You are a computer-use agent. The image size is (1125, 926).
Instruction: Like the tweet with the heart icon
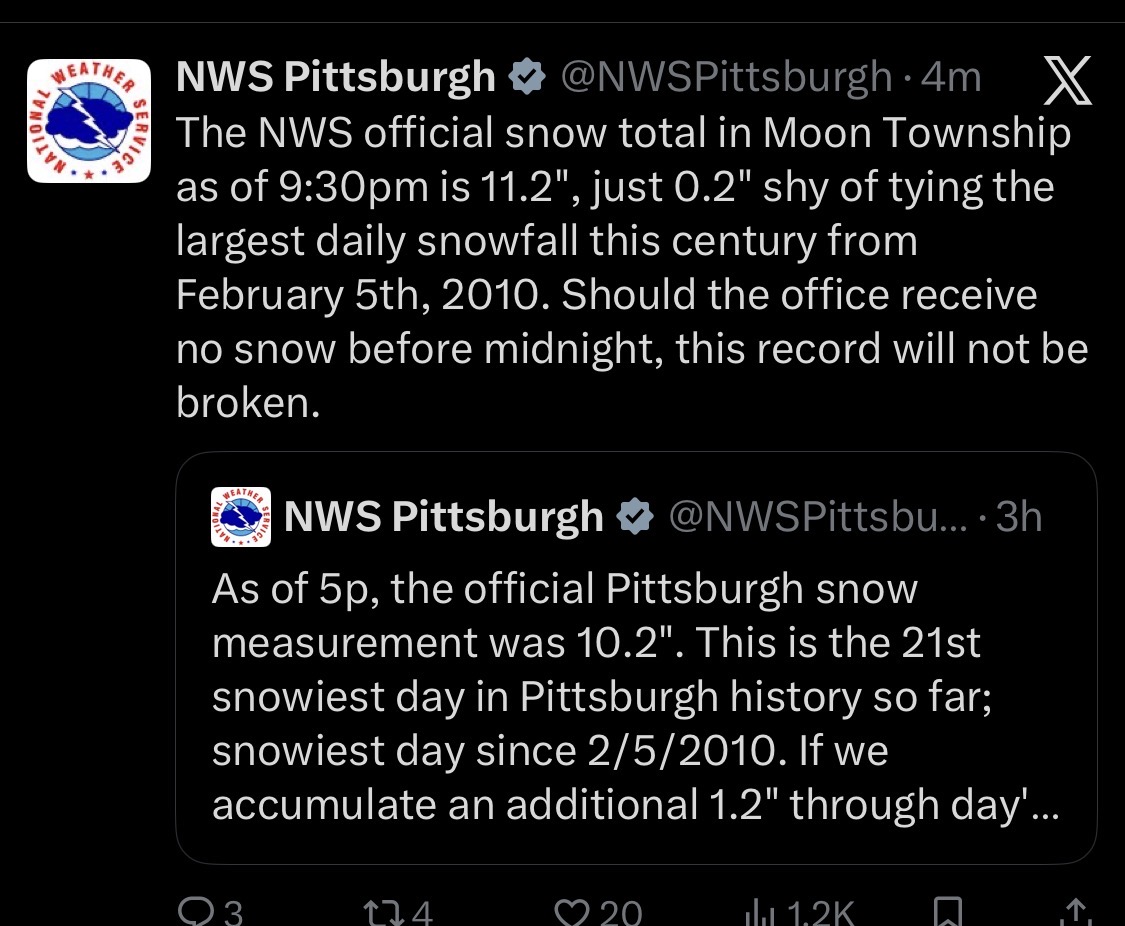coord(573,911)
